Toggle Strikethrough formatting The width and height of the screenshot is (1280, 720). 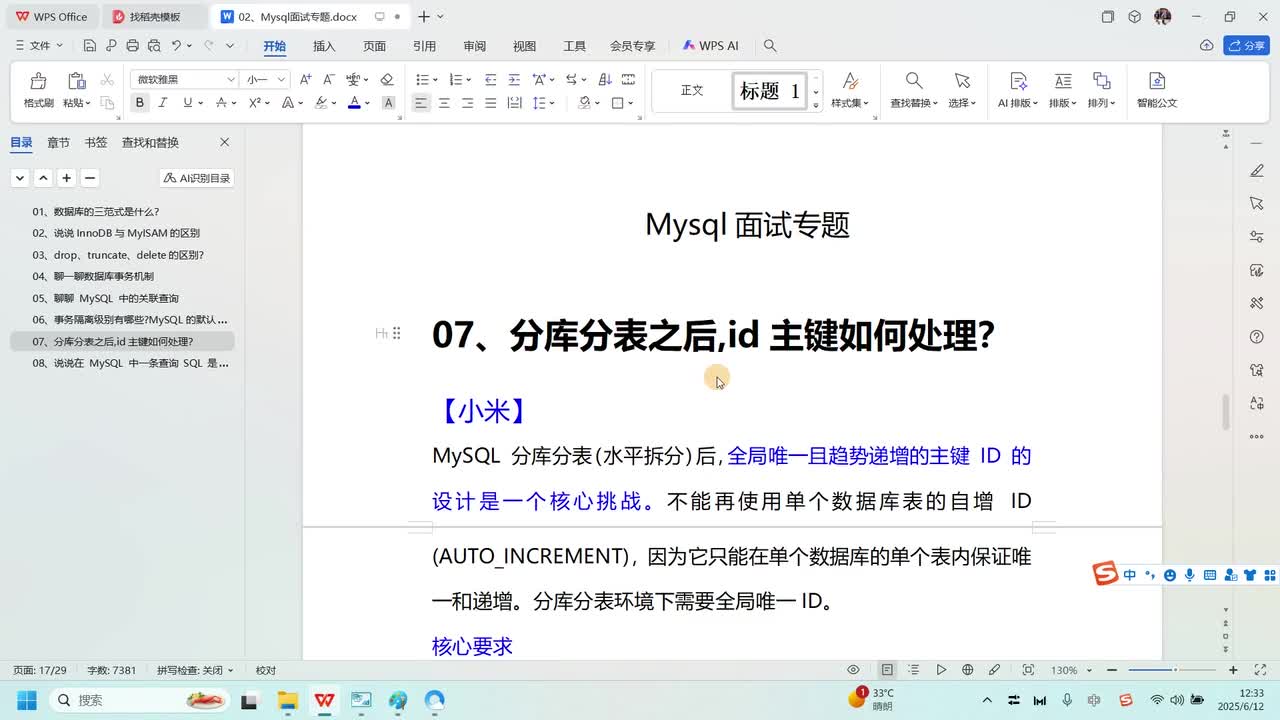point(221,103)
